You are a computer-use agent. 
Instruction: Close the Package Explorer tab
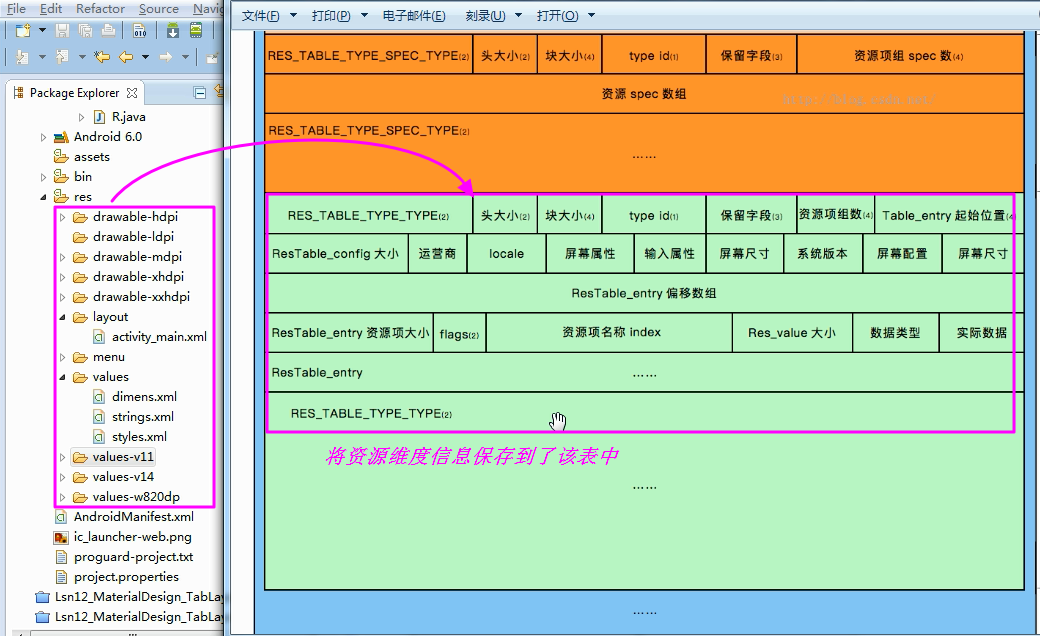pos(132,93)
